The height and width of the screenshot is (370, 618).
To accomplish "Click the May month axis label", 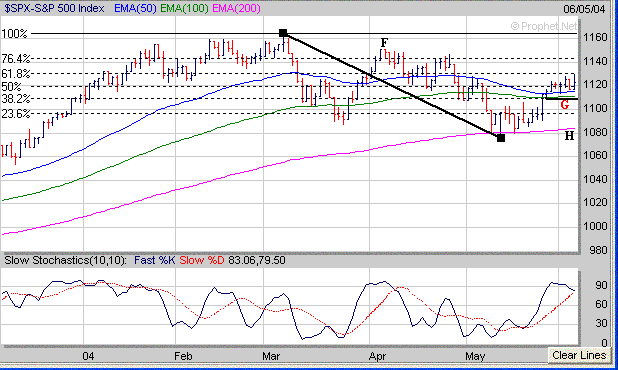I will tap(475, 357).
